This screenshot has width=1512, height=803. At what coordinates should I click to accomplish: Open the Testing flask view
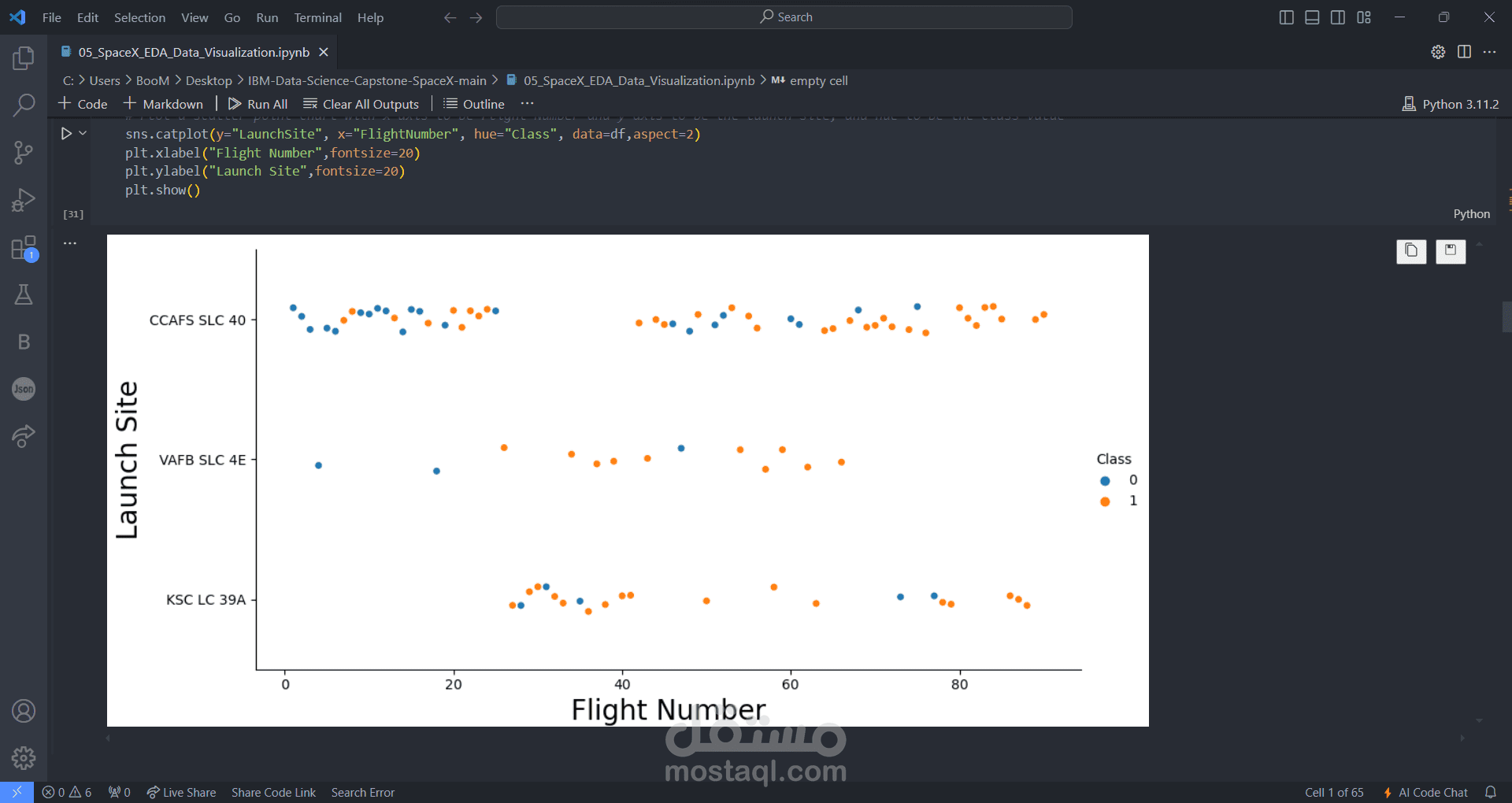click(x=24, y=294)
